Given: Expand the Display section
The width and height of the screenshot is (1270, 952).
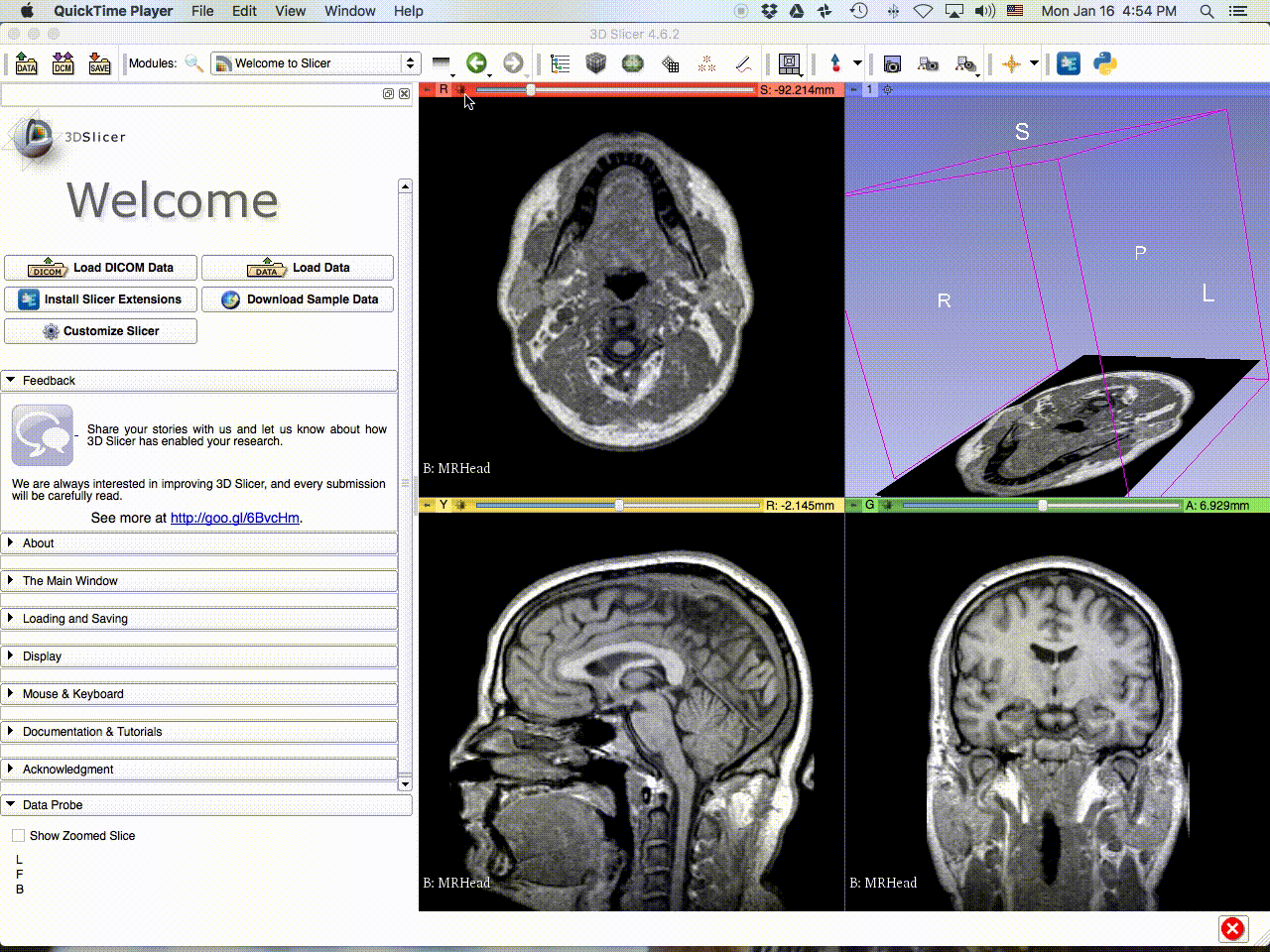Looking at the screenshot, I should [199, 656].
